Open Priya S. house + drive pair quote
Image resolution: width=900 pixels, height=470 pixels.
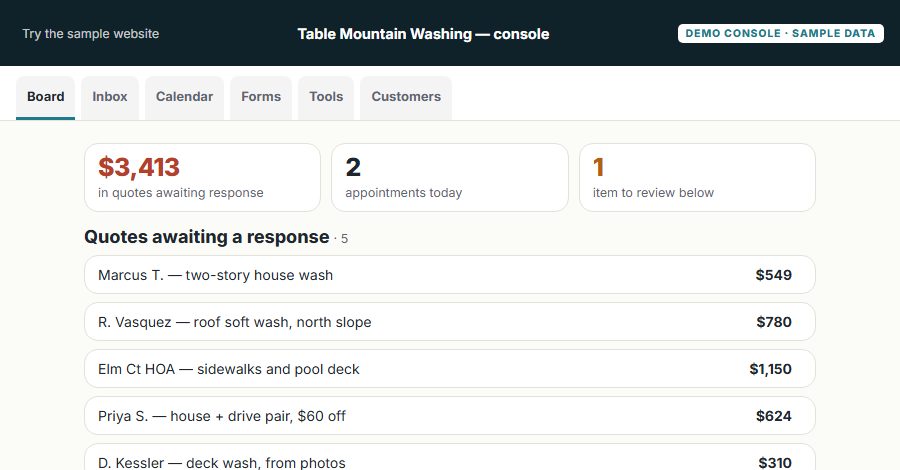[x=450, y=416]
